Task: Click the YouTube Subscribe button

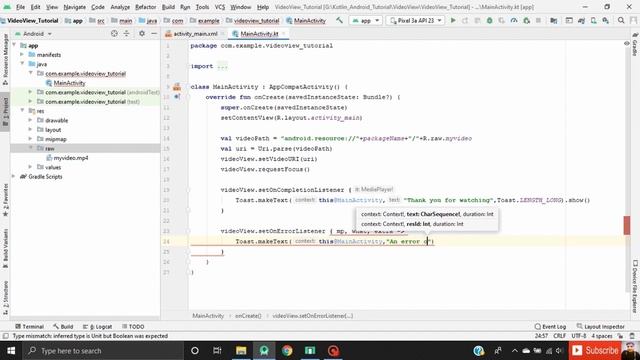Action: [x=595, y=351]
